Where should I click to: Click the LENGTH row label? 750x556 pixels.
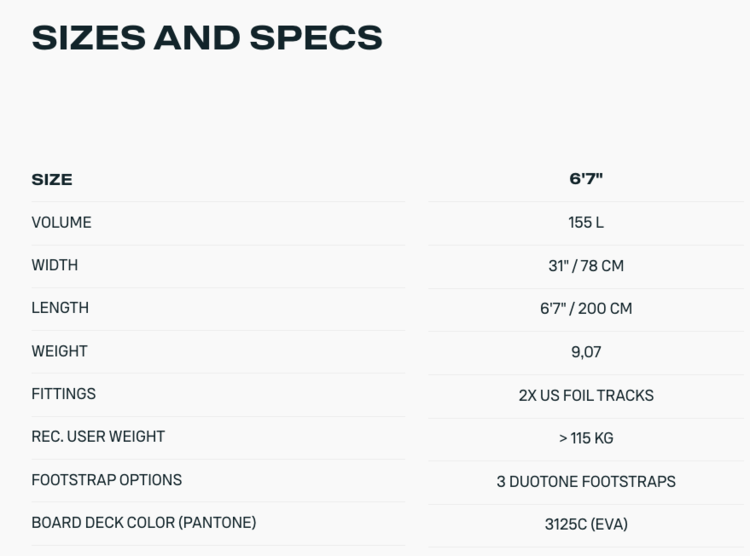click(x=60, y=308)
